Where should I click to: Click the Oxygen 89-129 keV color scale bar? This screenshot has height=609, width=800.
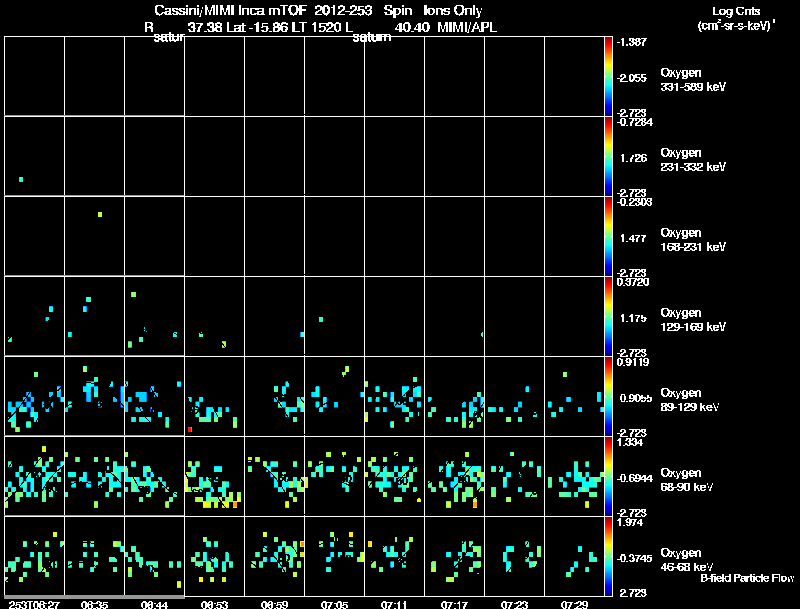(x=608, y=396)
